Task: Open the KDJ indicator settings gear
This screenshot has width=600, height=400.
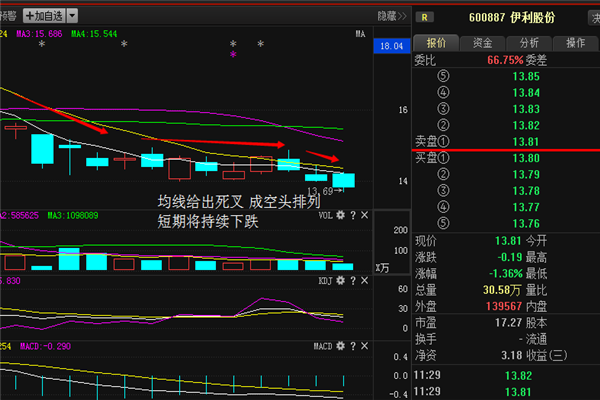Action: pyautogui.click(x=340, y=282)
